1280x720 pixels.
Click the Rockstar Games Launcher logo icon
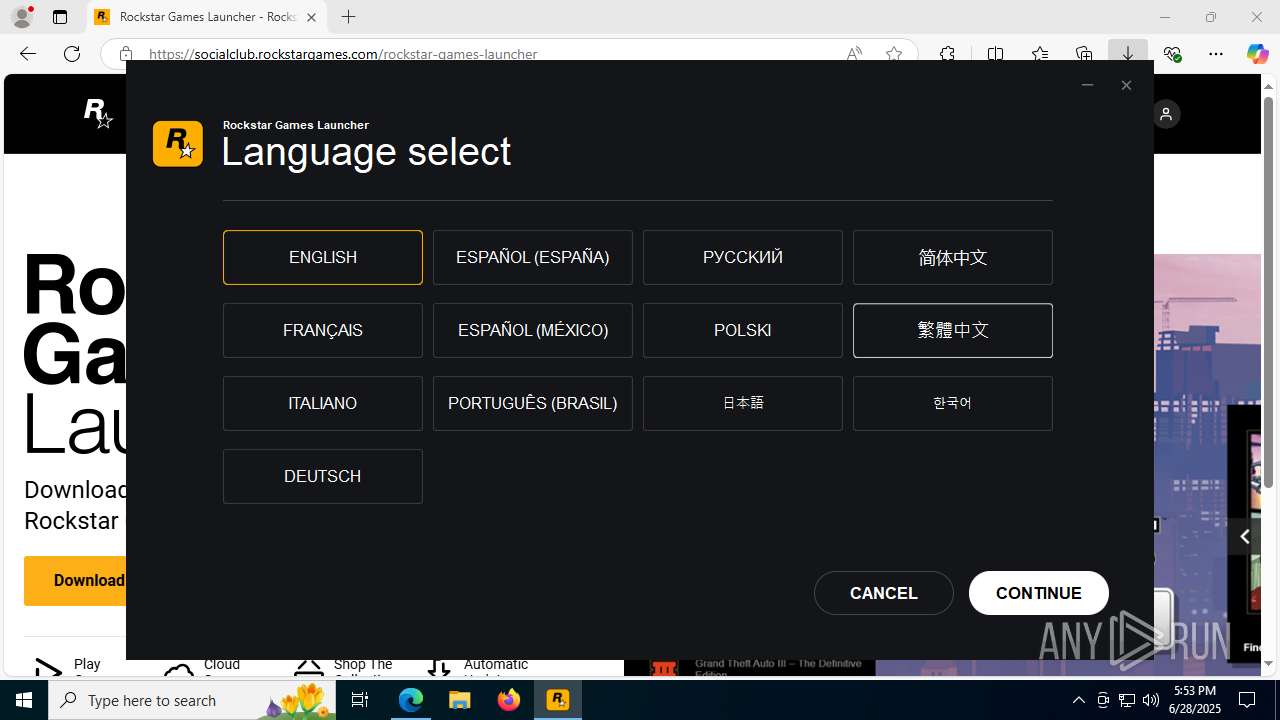178,144
